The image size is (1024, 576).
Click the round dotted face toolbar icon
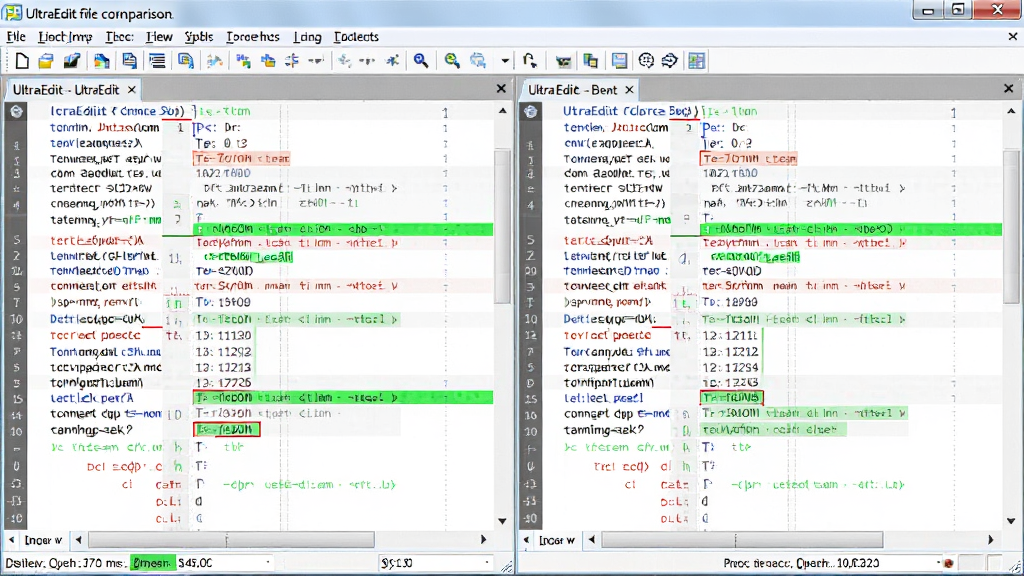tap(646, 61)
